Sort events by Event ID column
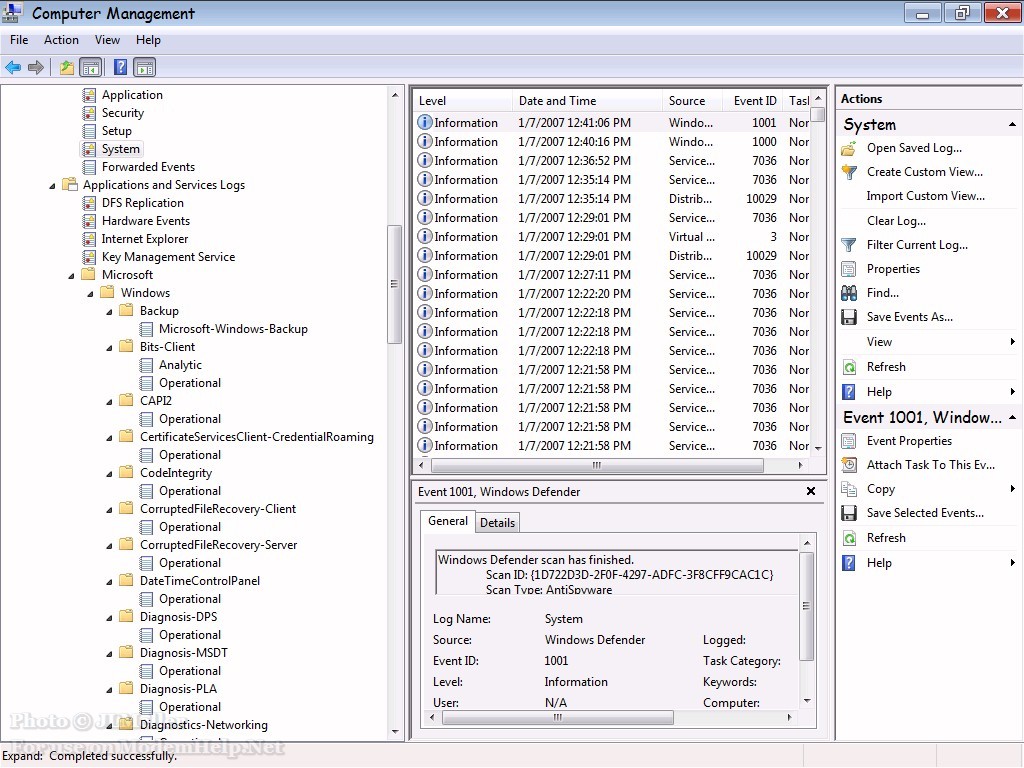Screen dimensions: 1024x768 [x=754, y=101]
